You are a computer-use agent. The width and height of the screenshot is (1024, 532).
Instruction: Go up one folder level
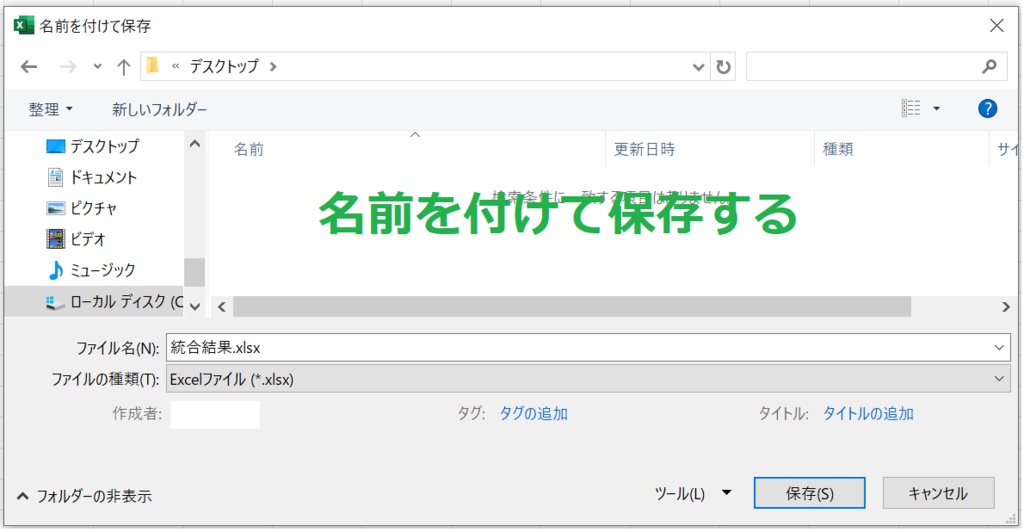click(123, 67)
